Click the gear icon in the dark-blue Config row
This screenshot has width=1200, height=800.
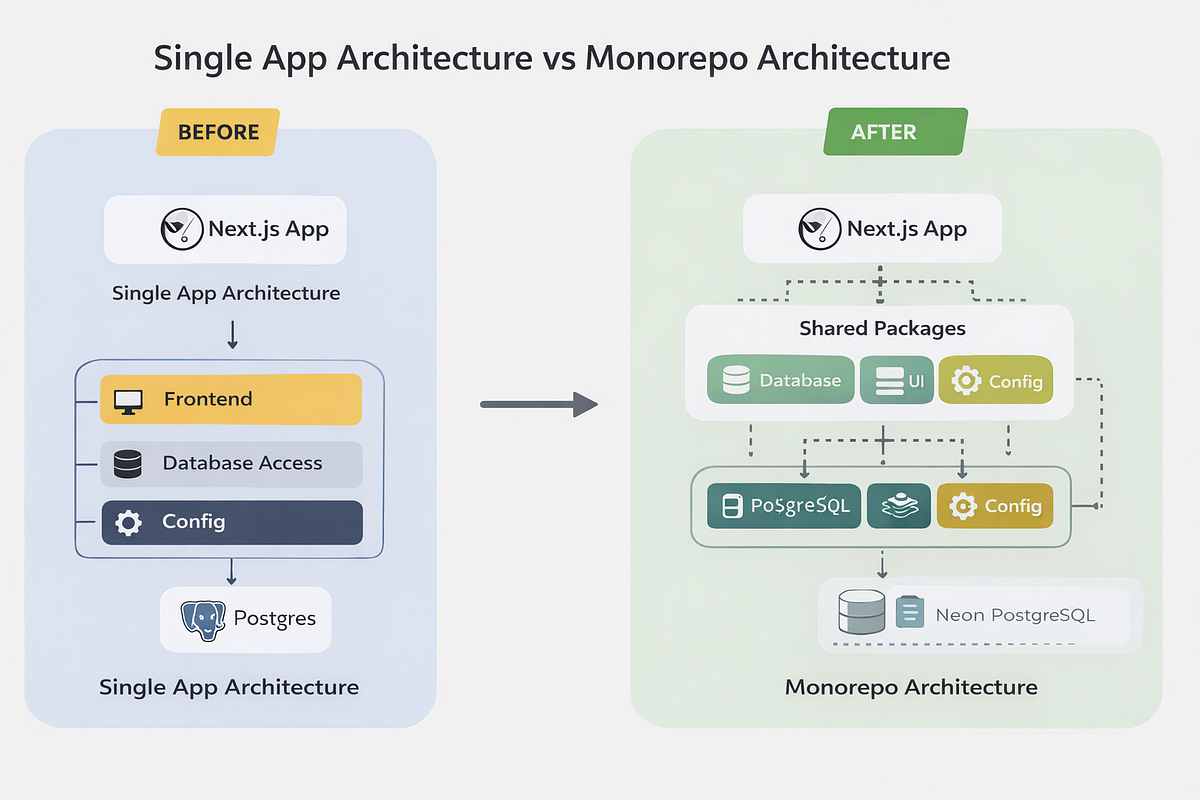(x=128, y=522)
